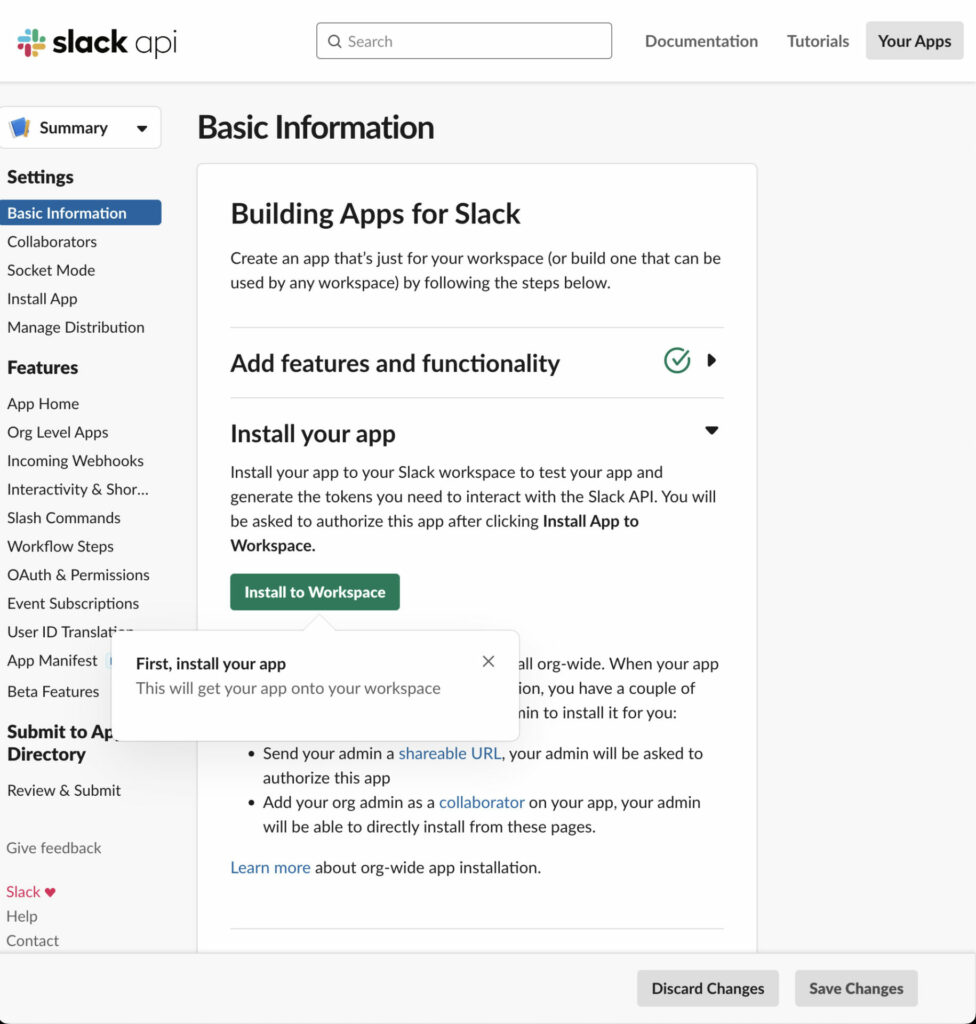Click the Discard Changes button

coord(708,988)
